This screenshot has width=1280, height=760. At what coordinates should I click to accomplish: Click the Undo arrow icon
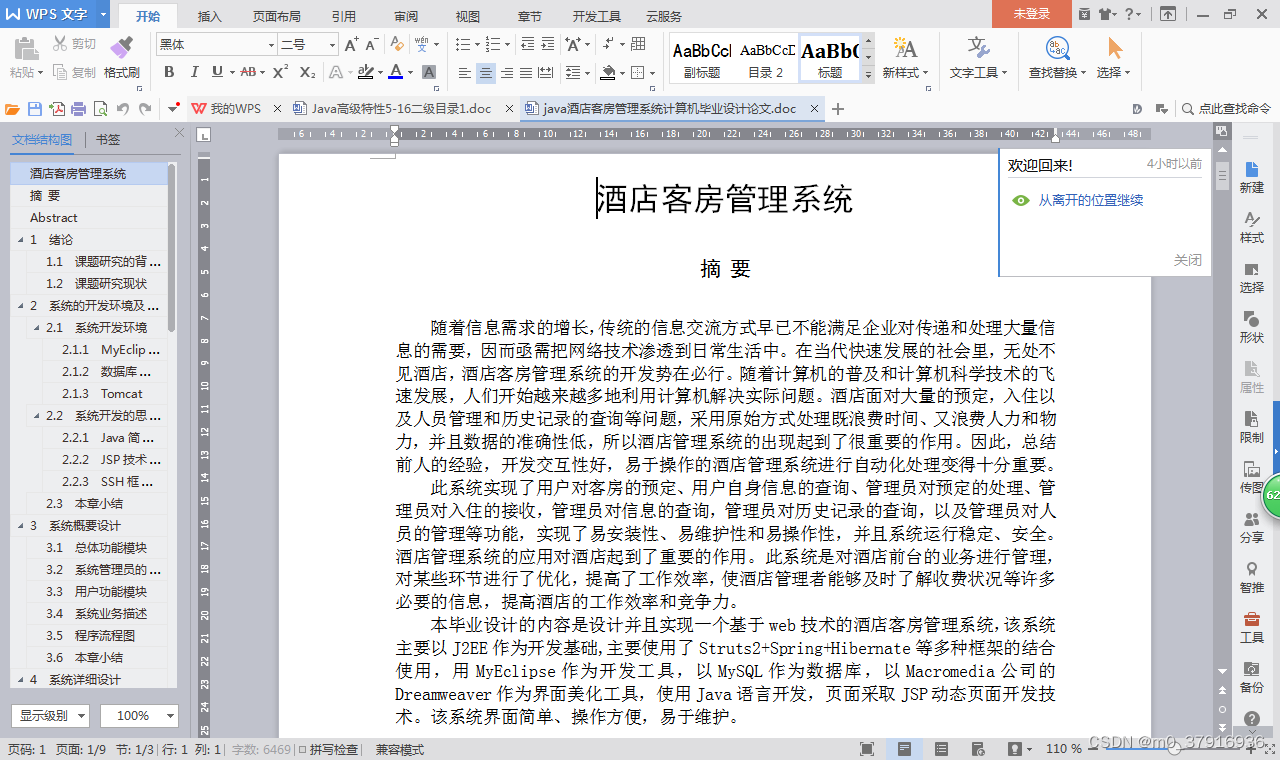click(x=123, y=109)
